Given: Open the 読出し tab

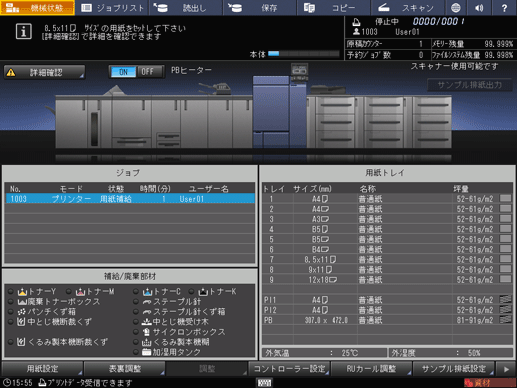Looking at the screenshot, I should point(186,8).
